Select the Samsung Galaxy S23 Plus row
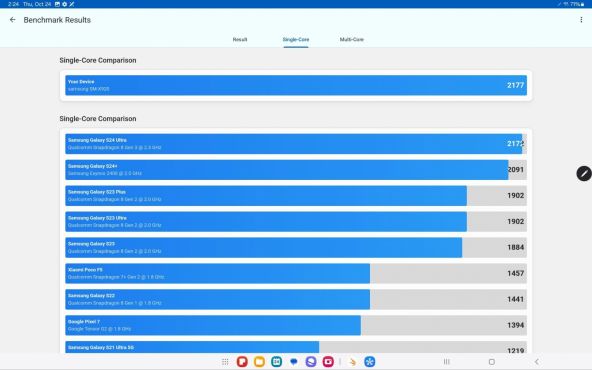592x370 pixels. [x=296, y=196]
